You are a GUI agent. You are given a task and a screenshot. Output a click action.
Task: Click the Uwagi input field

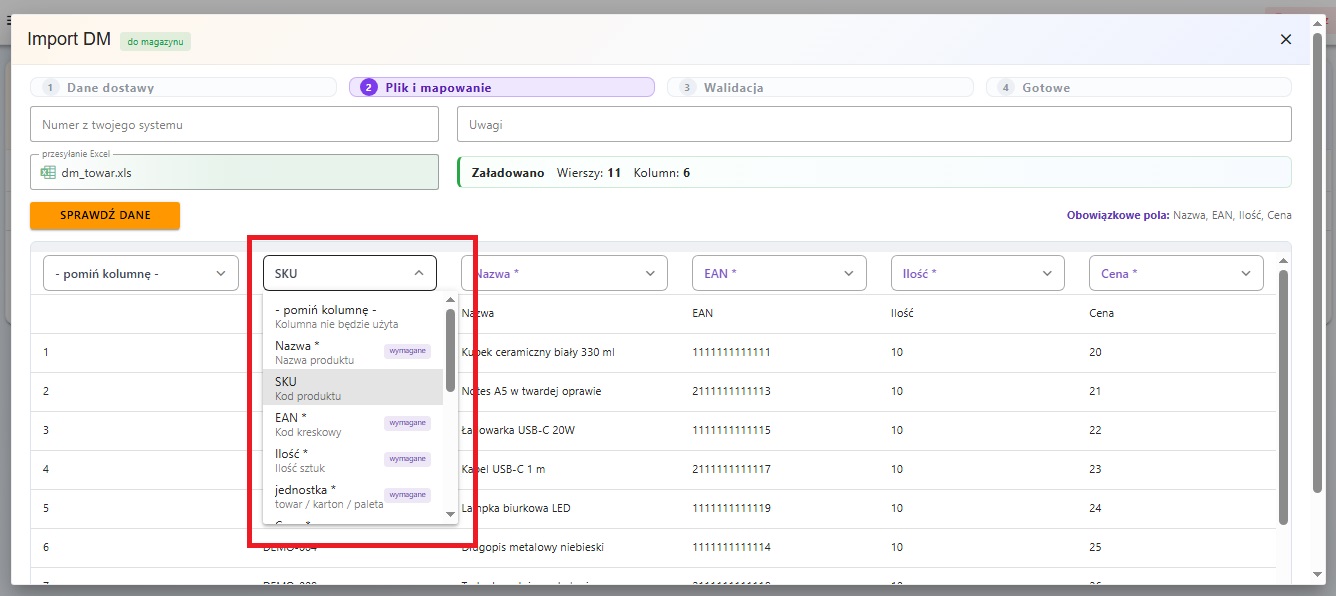(x=874, y=125)
